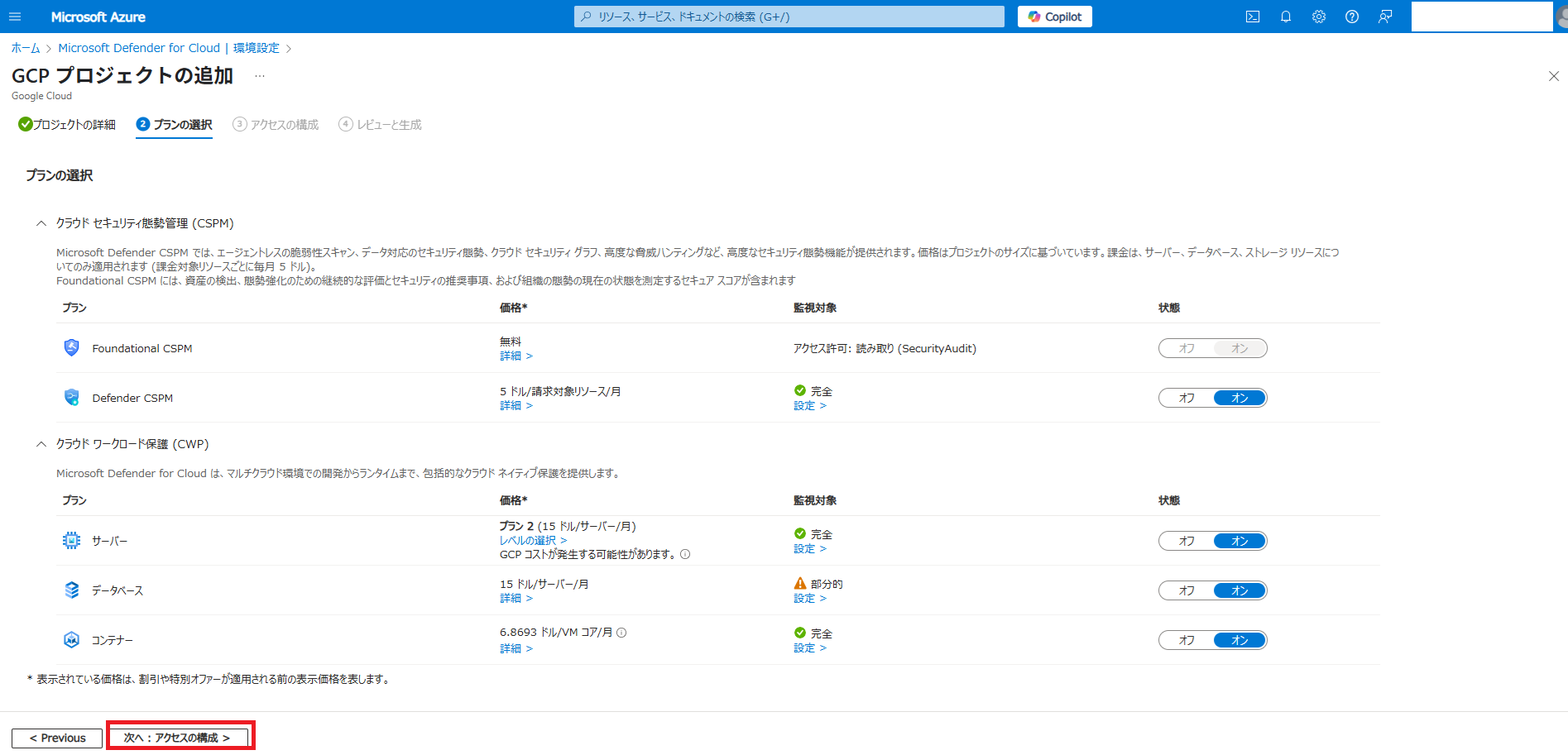Open 設定 link for データベース

[810, 598]
